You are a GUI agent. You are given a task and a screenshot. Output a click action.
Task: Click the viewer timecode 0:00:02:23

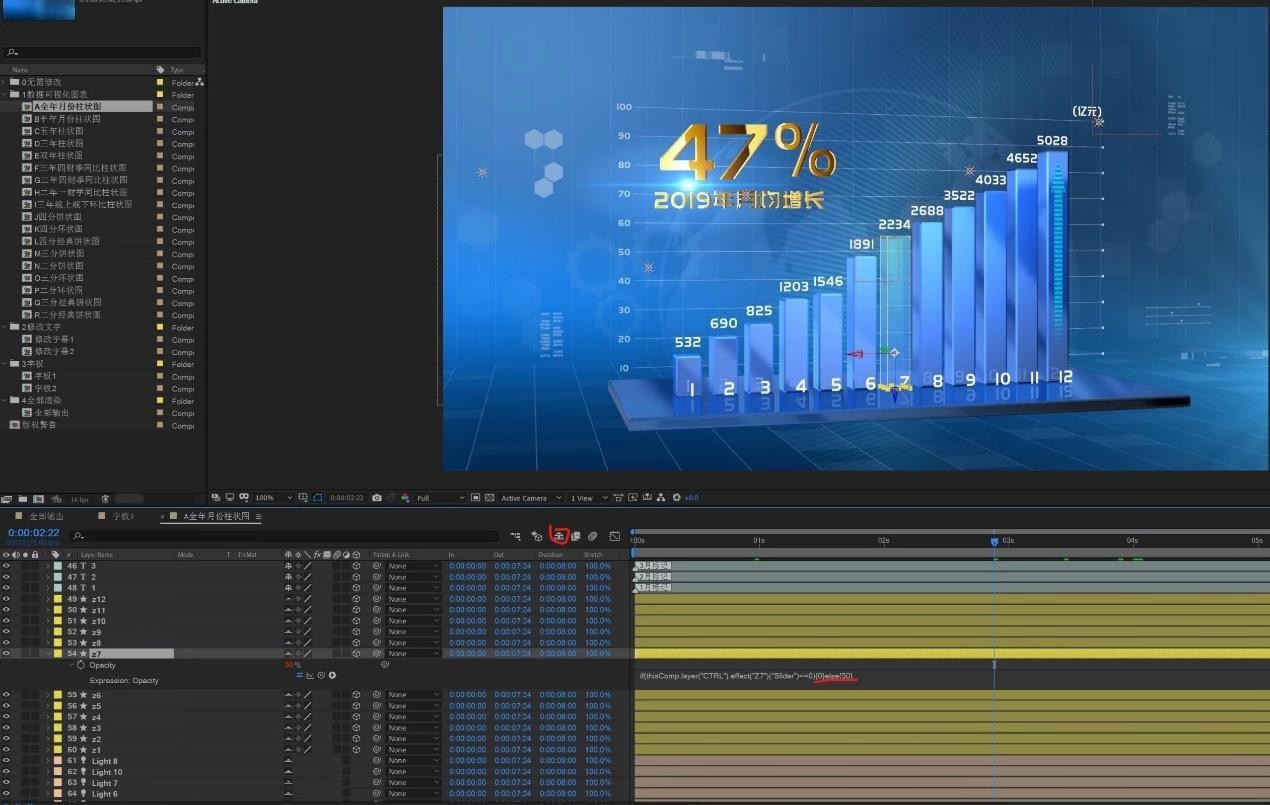pos(347,497)
